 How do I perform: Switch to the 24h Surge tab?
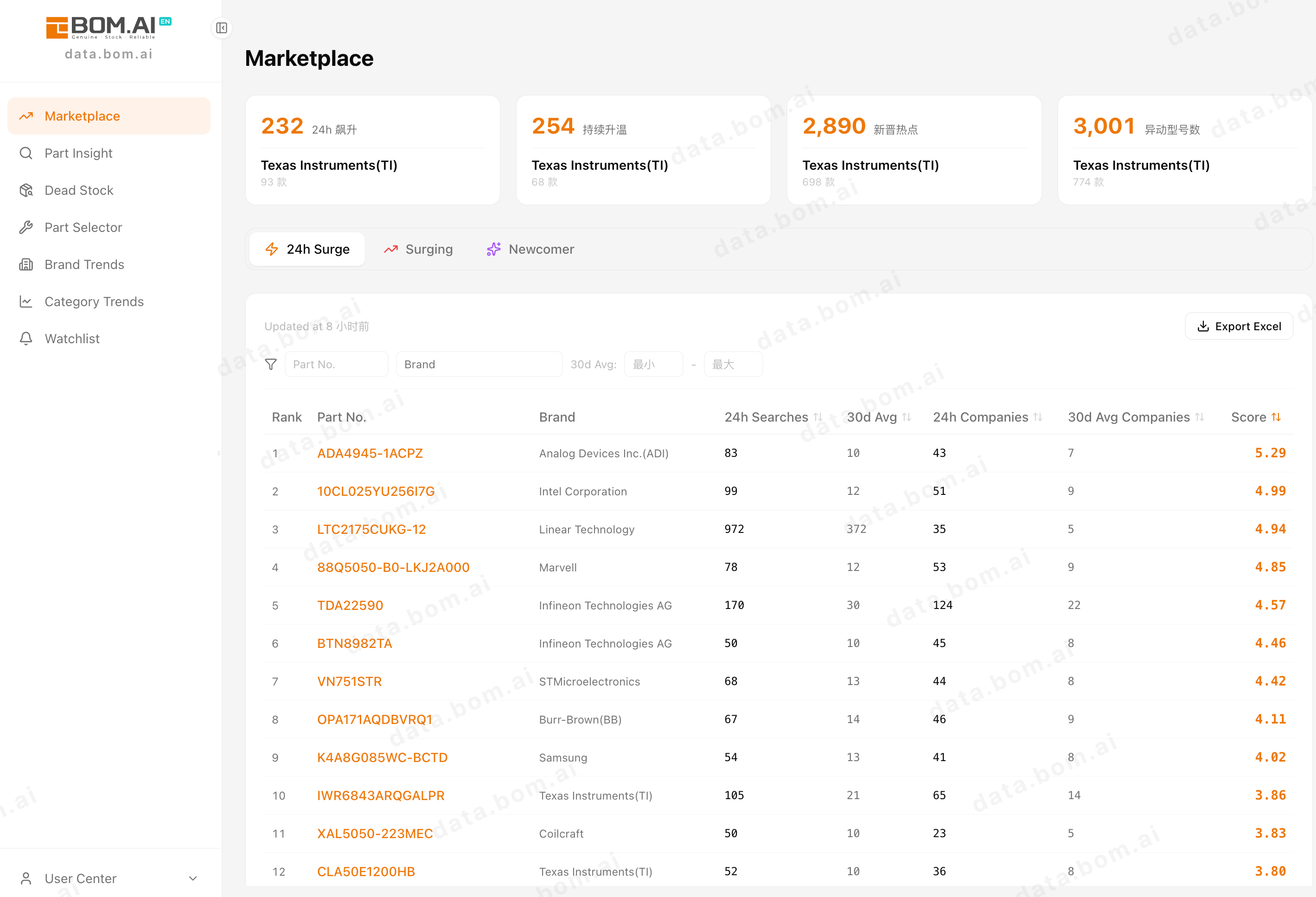click(307, 249)
